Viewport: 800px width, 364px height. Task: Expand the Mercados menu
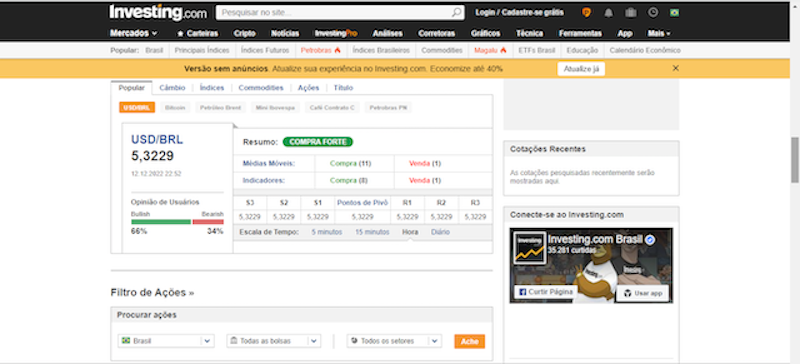tap(134, 33)
